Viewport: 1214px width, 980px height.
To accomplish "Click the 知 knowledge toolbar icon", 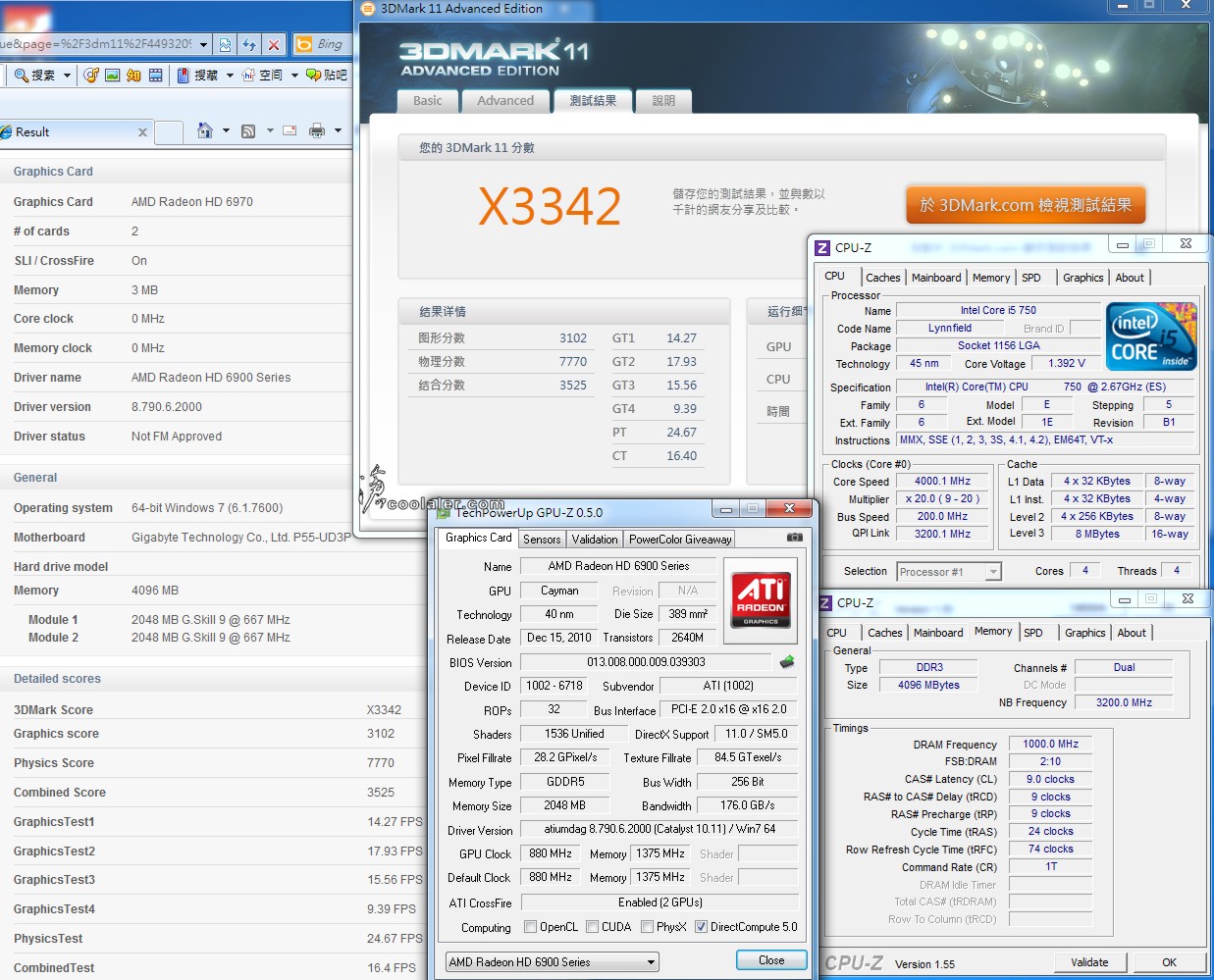I will [133, 75].
